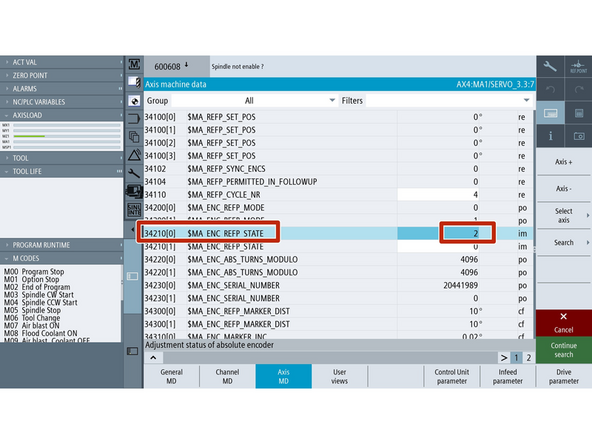Click the wrench setup icon at top right
Image resolution: width=592 pixels, height=444 pixels.
pyautogui.click(x=550, y=66)
